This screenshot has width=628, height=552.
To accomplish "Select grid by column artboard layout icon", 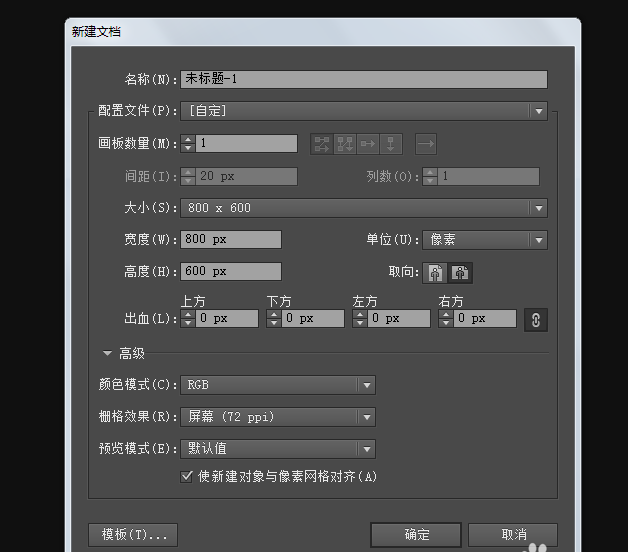I will tap(345, 144).
